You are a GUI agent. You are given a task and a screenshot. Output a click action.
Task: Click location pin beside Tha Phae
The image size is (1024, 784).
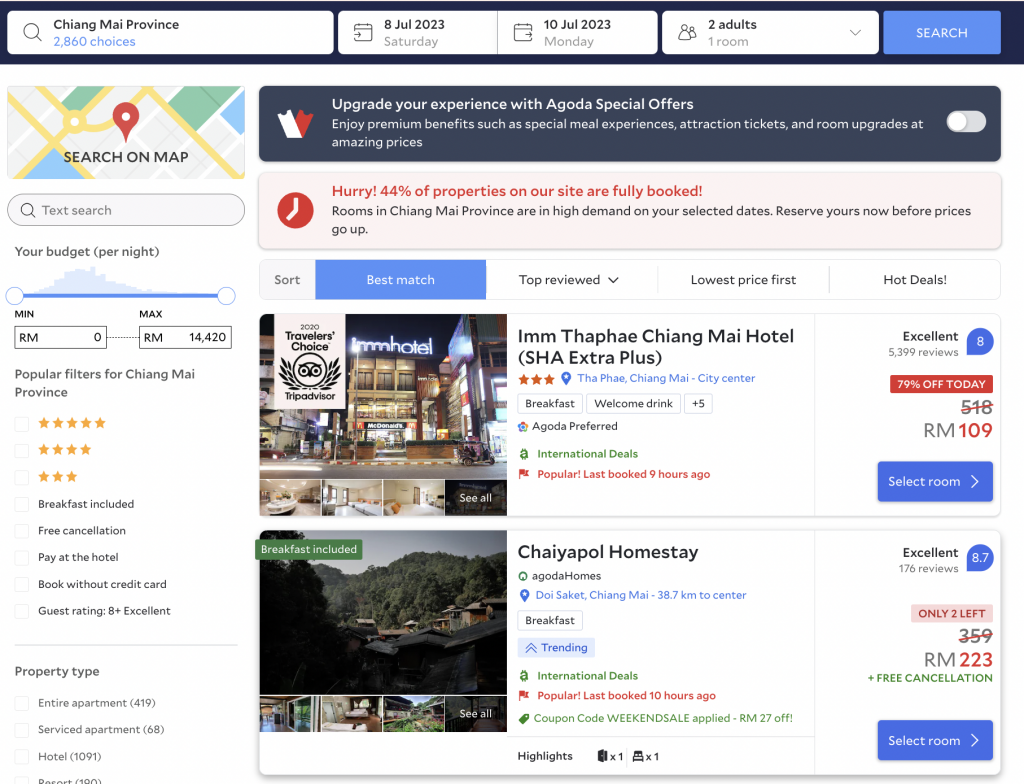[566, 378]
